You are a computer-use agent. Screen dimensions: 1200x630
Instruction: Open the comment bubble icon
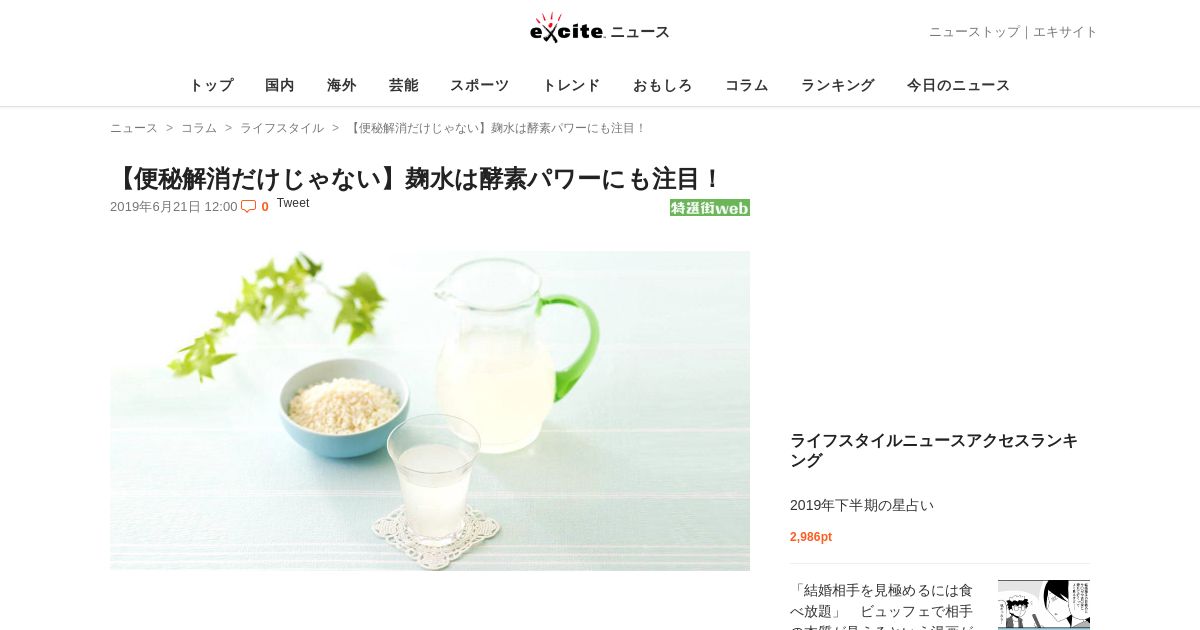coord(249,206)
